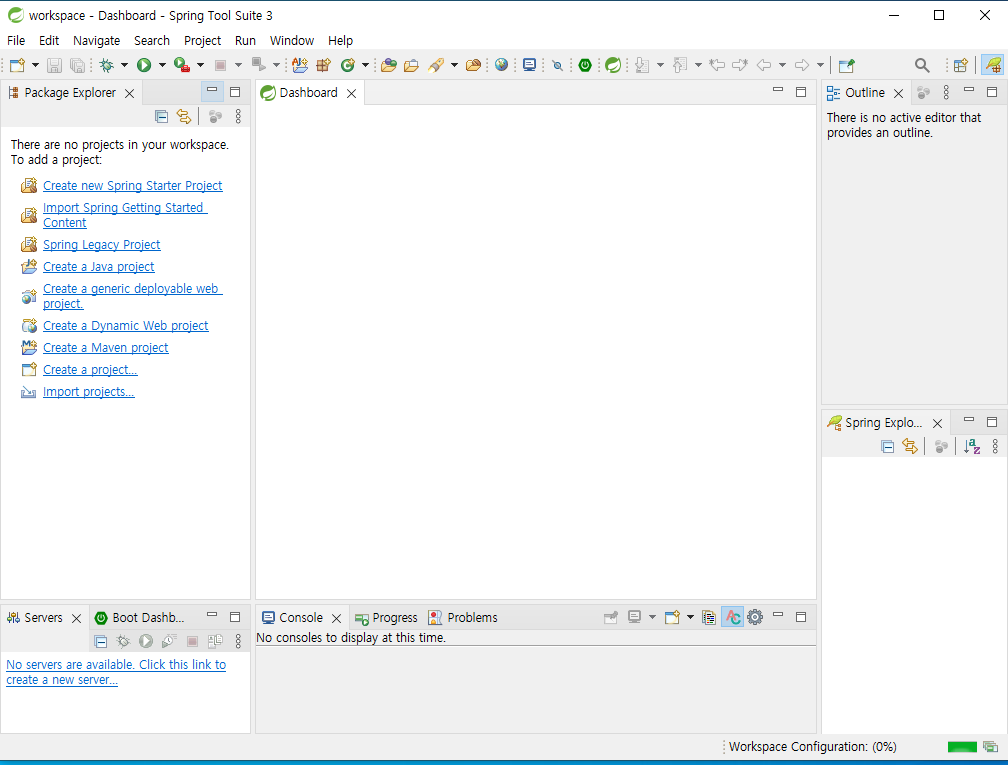Open dropdown arrow next to New icon
The image size is (1008, 765).
pyautogui.click(x=35, y=65)
